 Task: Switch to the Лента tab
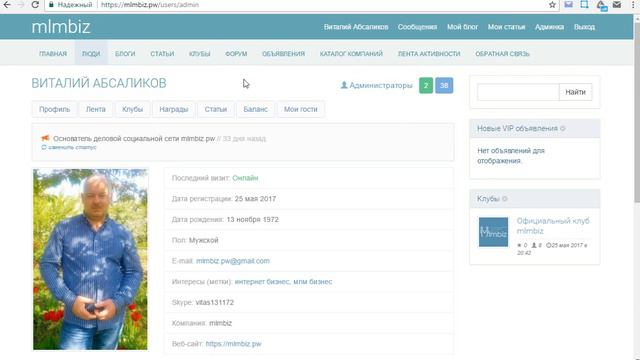96,109
